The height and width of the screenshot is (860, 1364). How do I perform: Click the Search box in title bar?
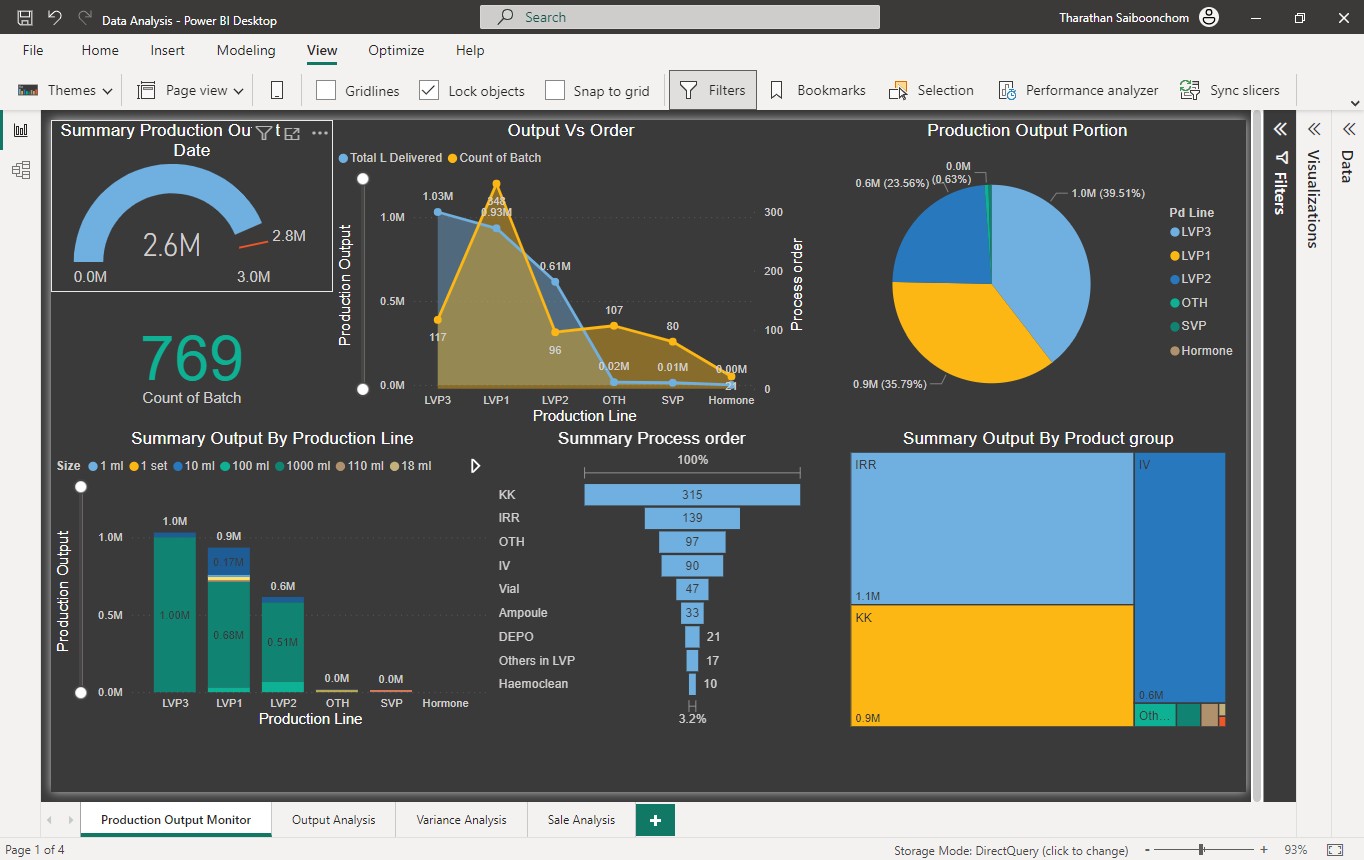[680, 17]
